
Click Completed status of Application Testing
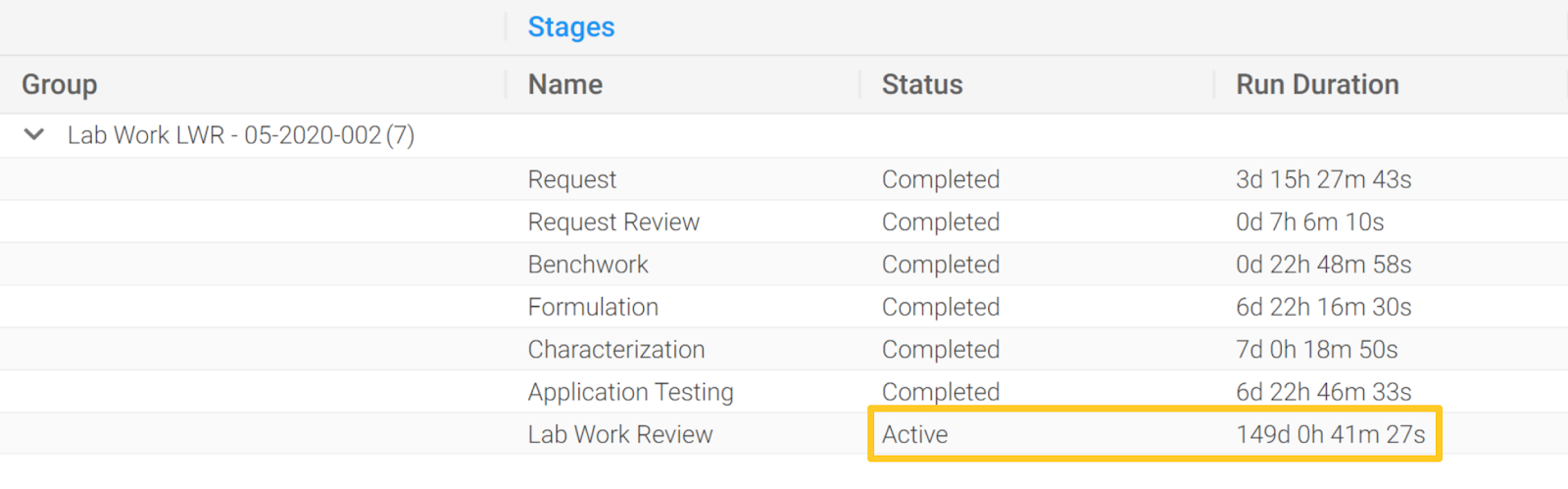click(x=941, y=392)
